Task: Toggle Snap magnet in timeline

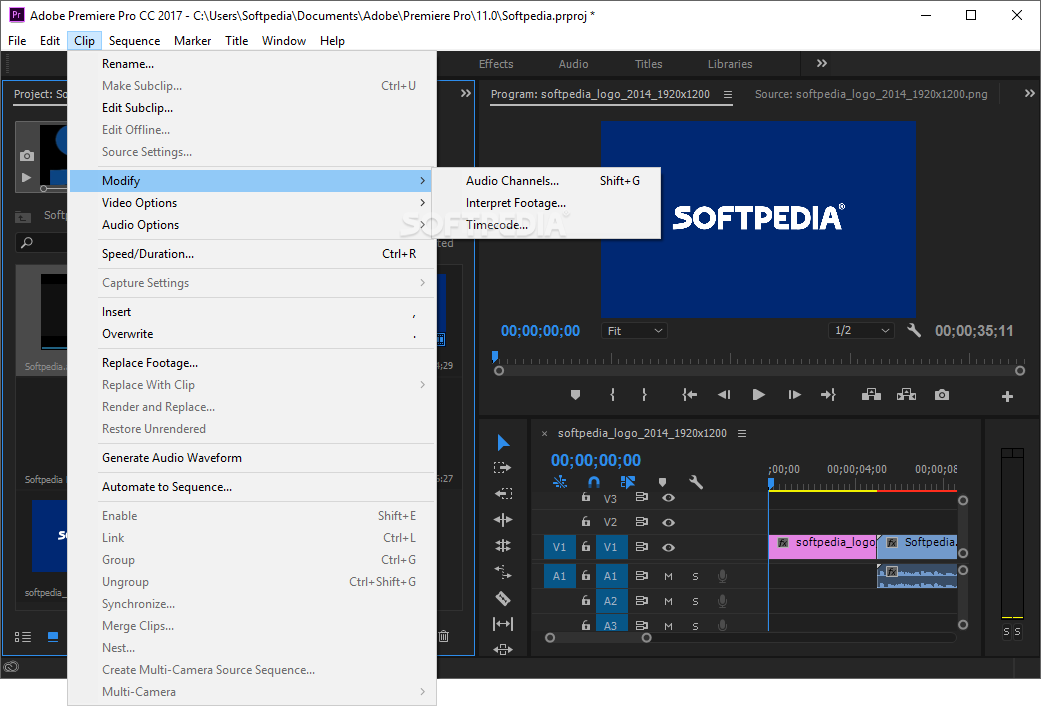Action: click(x=594, y=482)
